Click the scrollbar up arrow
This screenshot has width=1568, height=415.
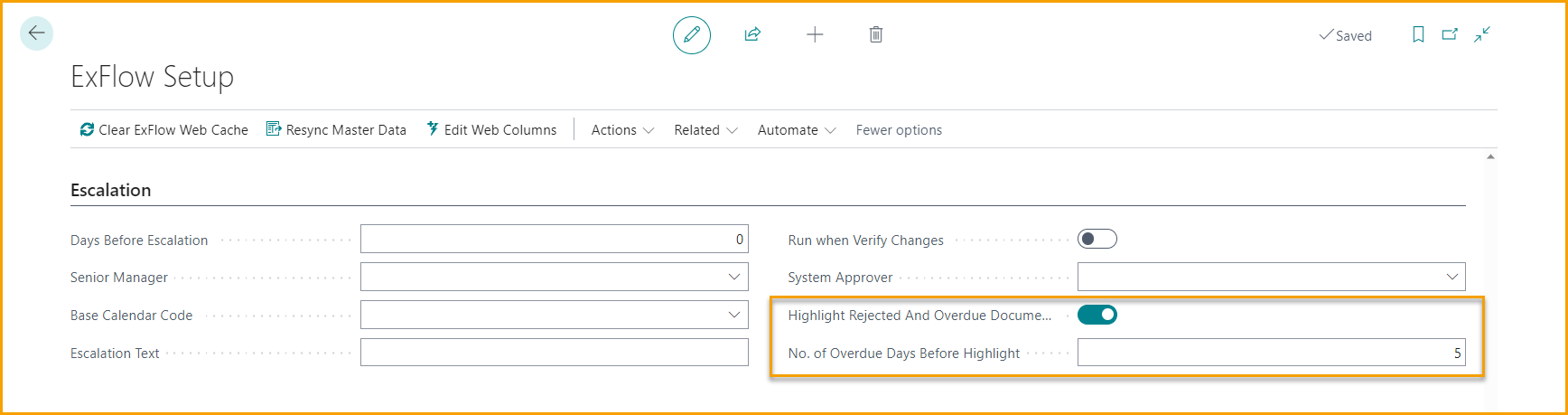coord(1490,156)
